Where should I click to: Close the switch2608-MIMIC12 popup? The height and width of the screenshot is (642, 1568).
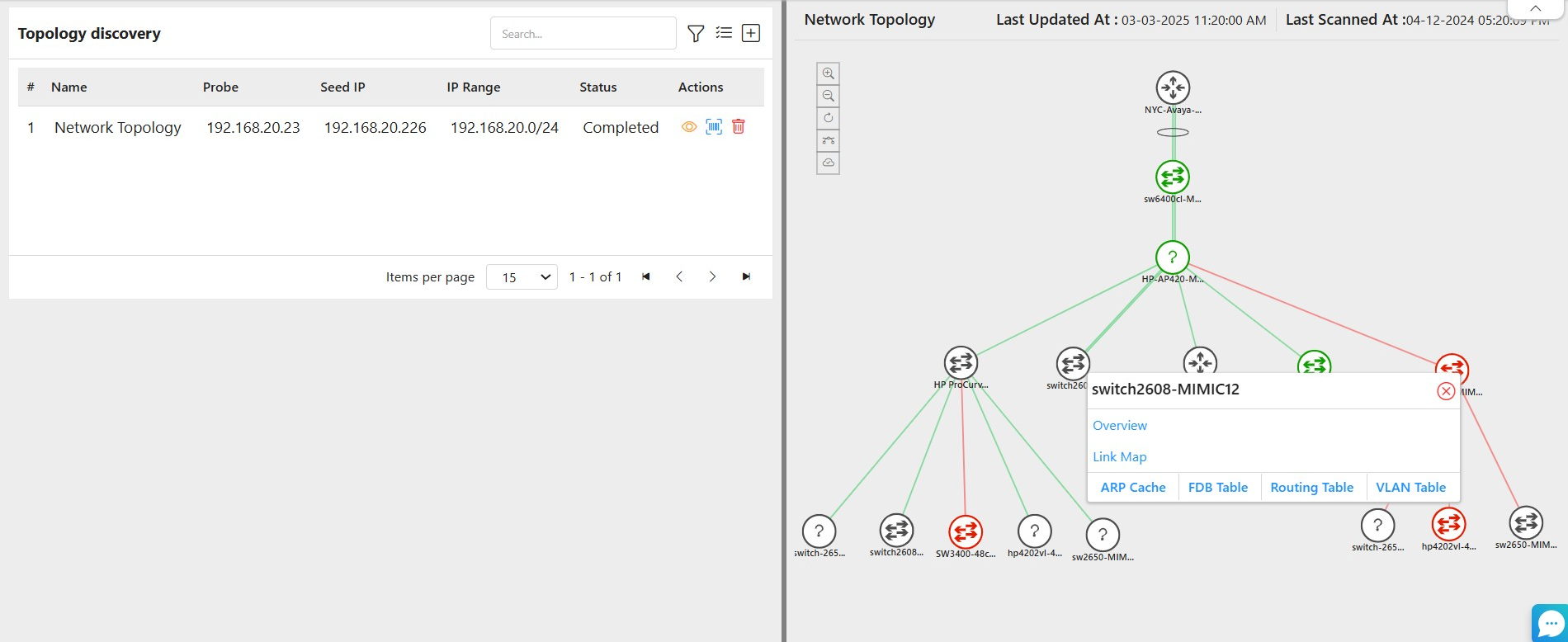coord(1446,391)
